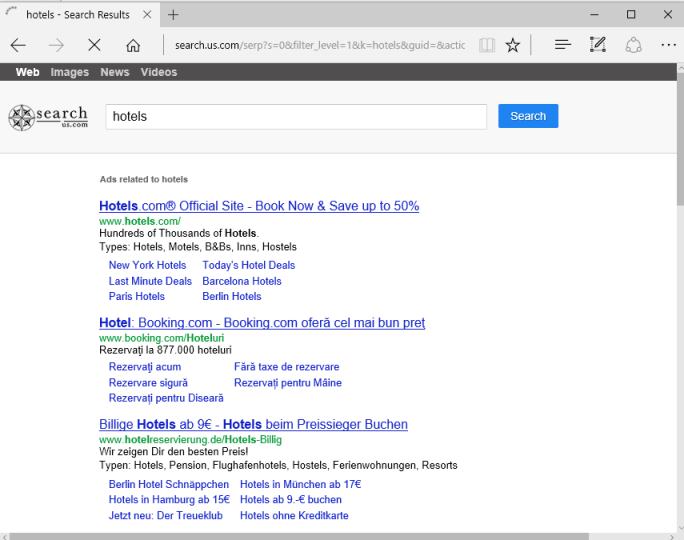Open Rezervați pentru Diseară sublink
This screenshot has height=540, width=684.
pyautogui.click(x=166, y=398)
